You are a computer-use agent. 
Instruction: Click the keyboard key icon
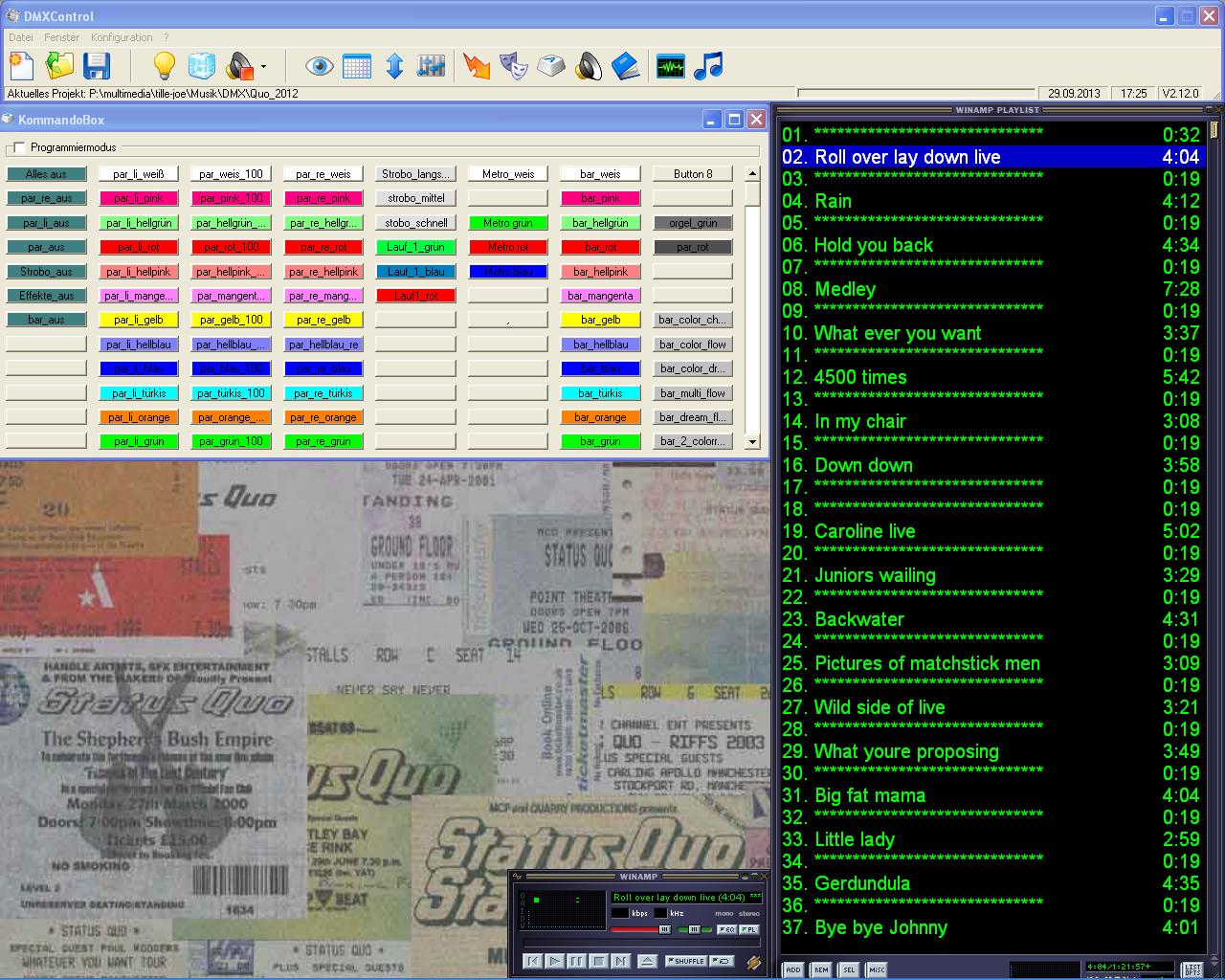pos(552,66)
